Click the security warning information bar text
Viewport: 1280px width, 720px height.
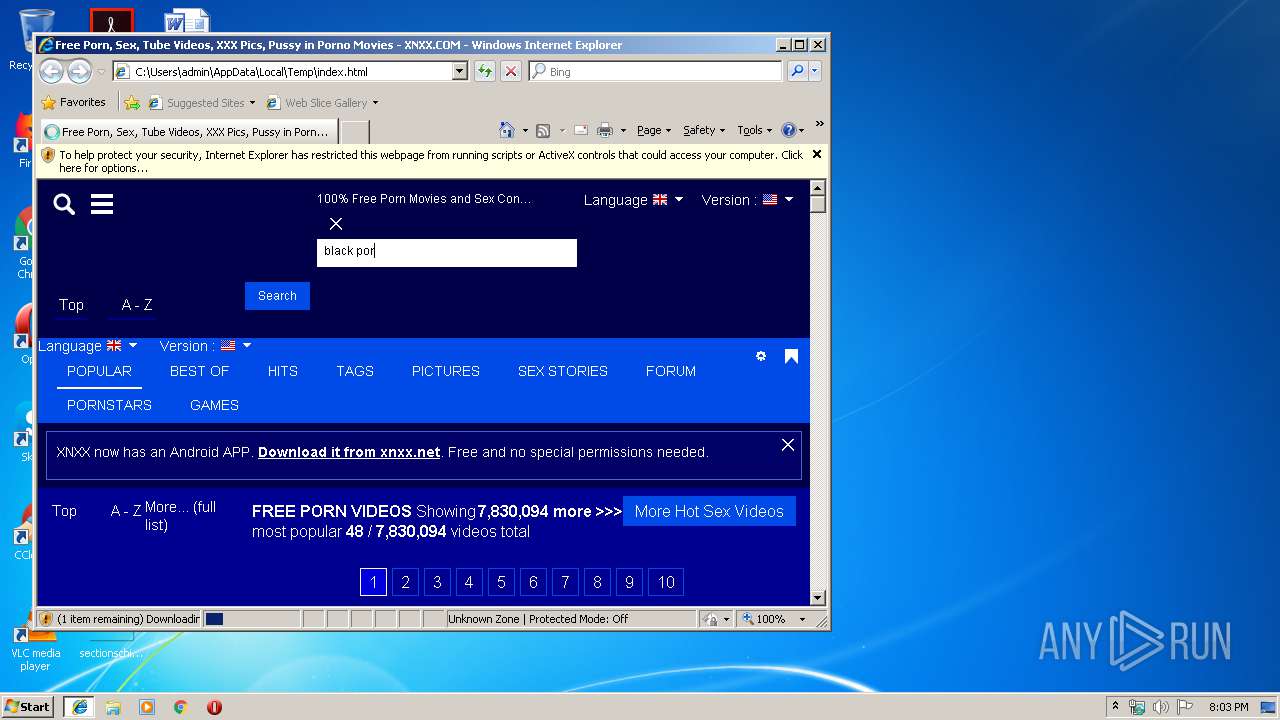tap(430, 161)
